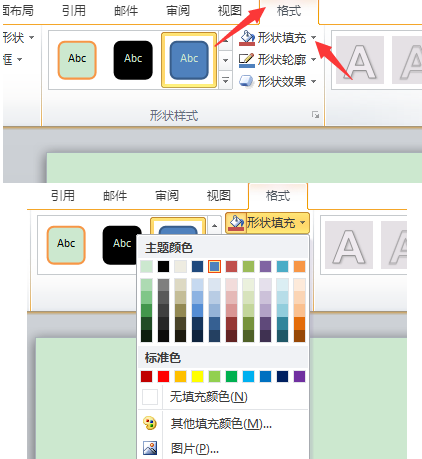Pick the selected blue theme color swatch
The height and width of the screenshot is (459, 422).
(x=214, y=267)
